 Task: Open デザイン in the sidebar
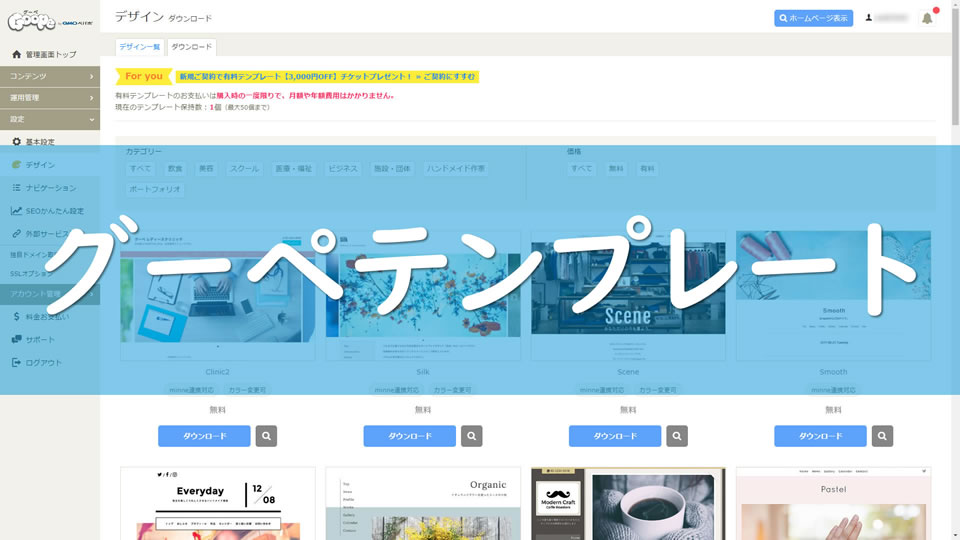40,165
